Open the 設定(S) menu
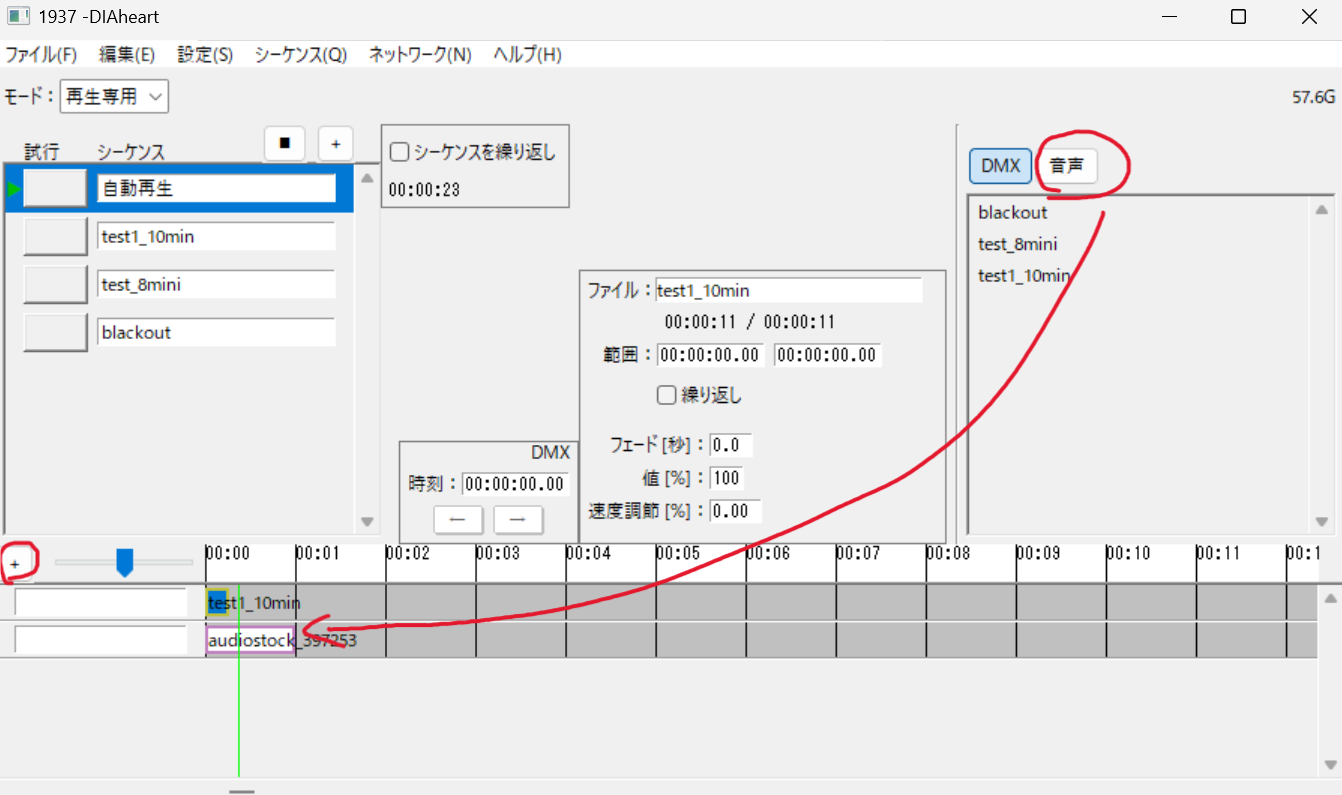The height and width of the screenshot is (795, 1342). 204,55
